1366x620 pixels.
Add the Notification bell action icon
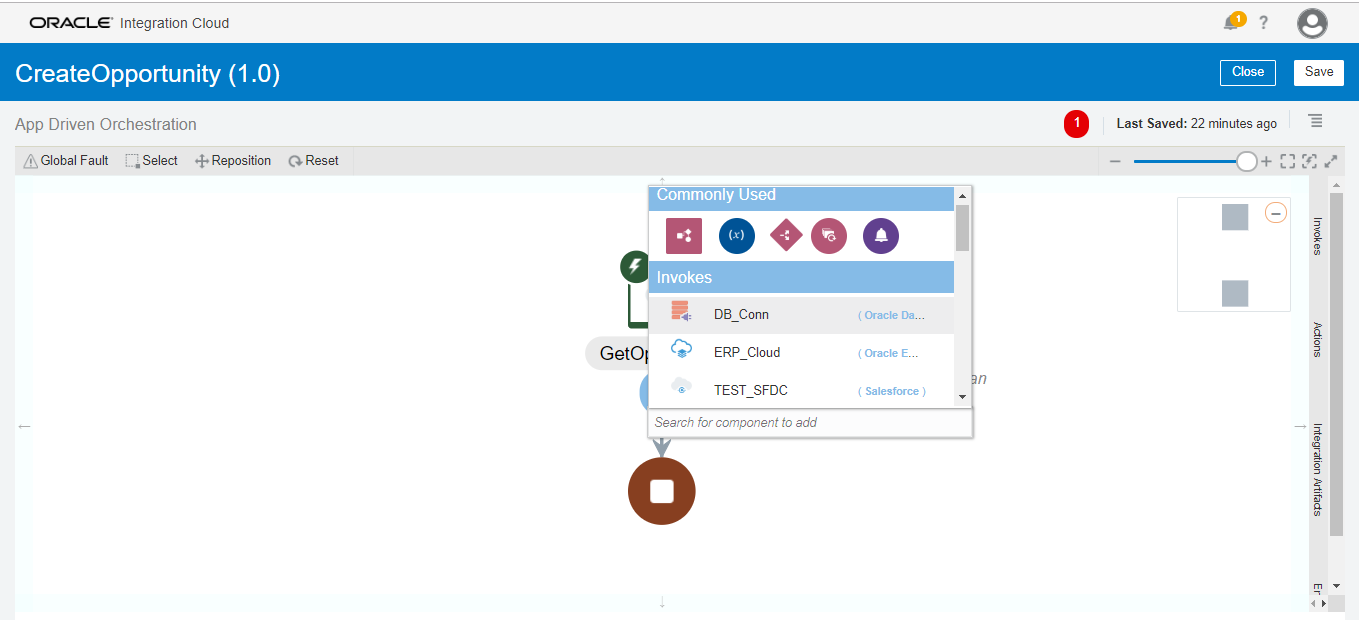coord(881,236)
